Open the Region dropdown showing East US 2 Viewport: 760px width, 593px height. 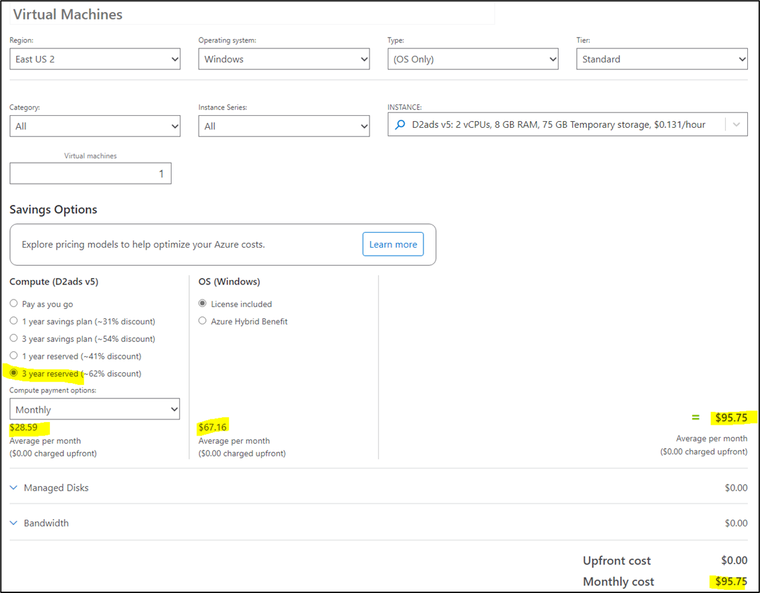pos(95,59)
